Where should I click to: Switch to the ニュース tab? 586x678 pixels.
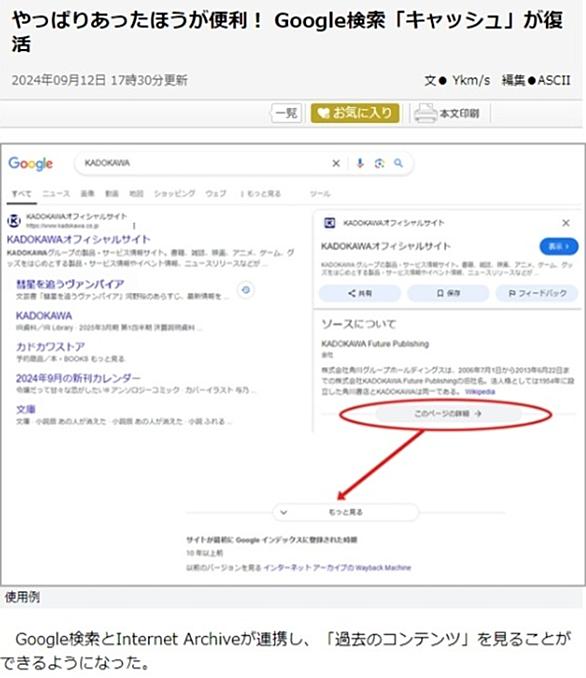[x=56, y=194]
